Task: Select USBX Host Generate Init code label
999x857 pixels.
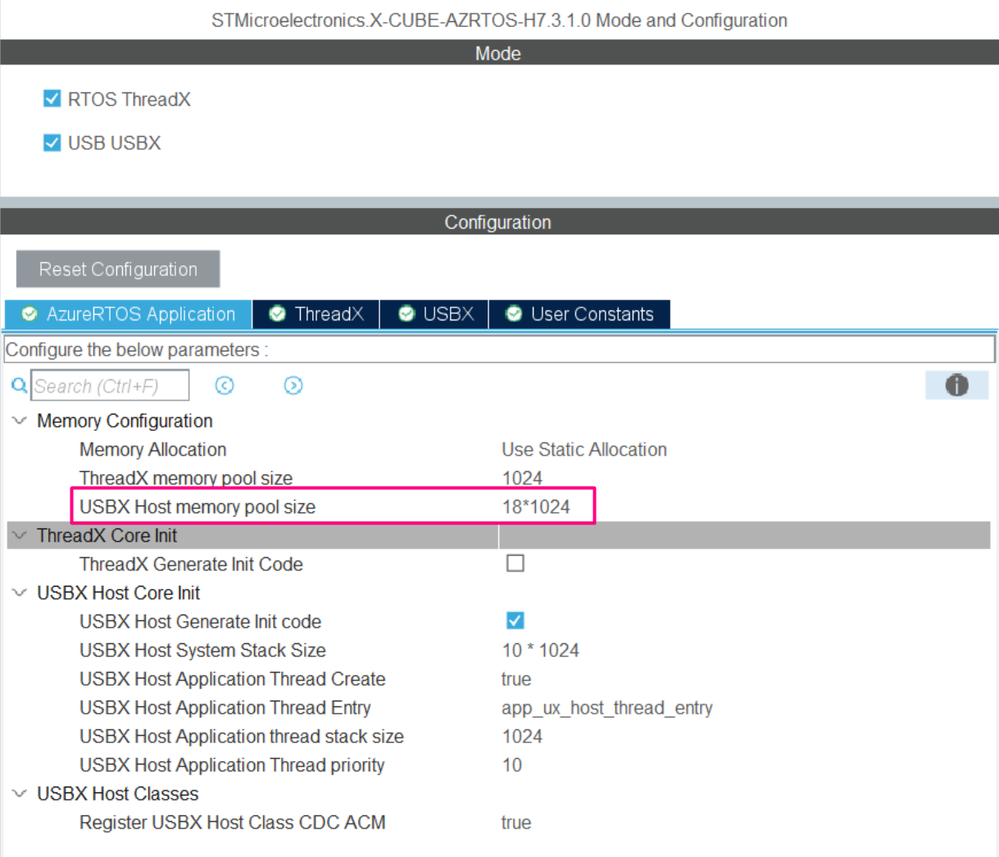Action: pos(200,621)
